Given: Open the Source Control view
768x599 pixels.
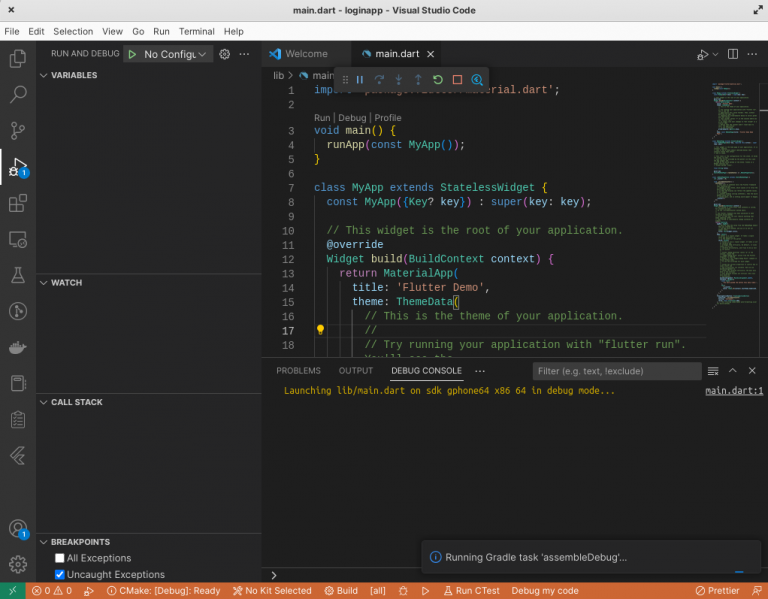Looking at the screenshot, I should (x=17, y=130).
